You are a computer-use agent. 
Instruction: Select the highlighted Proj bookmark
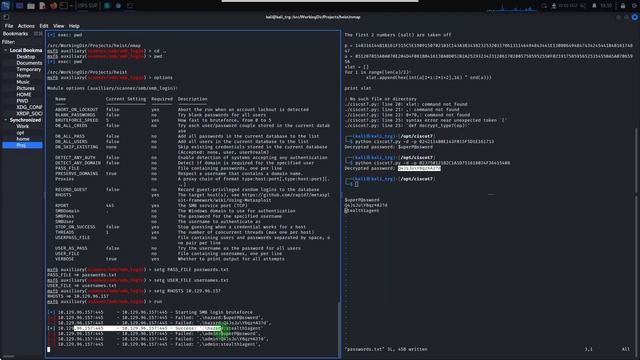[22, 145]
